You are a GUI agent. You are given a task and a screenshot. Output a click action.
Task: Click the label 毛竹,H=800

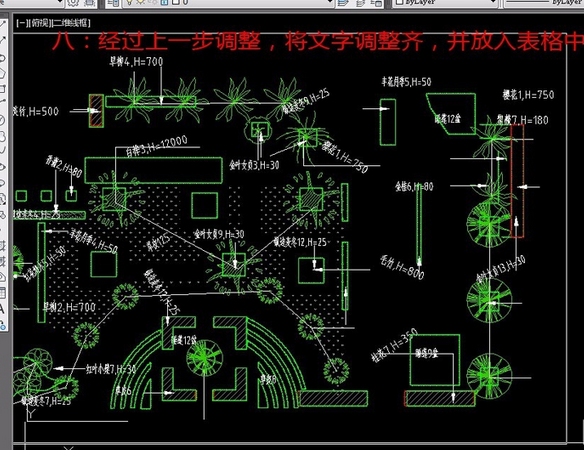[402, 267]
